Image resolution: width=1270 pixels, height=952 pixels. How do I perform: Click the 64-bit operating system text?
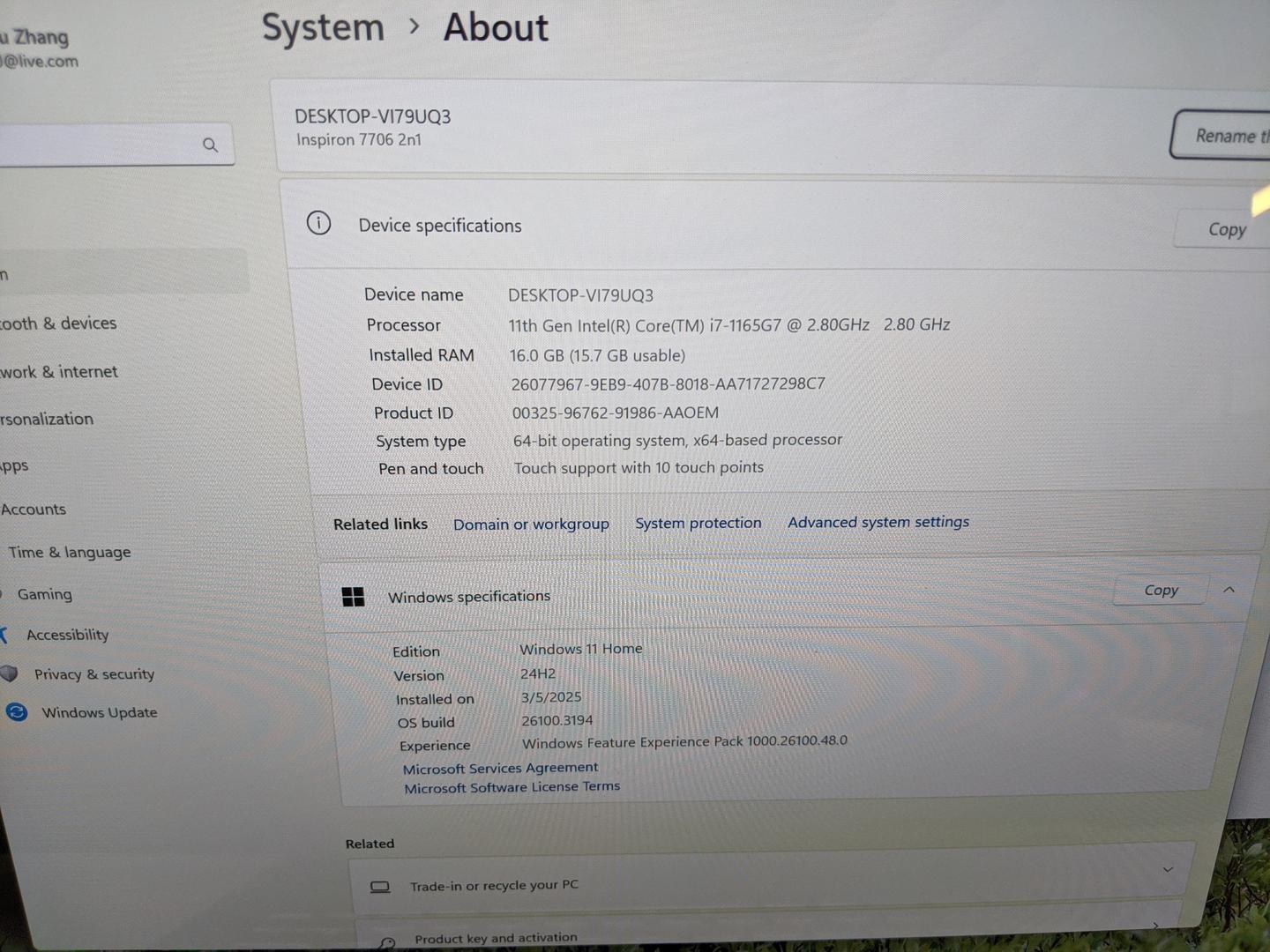click(x=677, y=439)
